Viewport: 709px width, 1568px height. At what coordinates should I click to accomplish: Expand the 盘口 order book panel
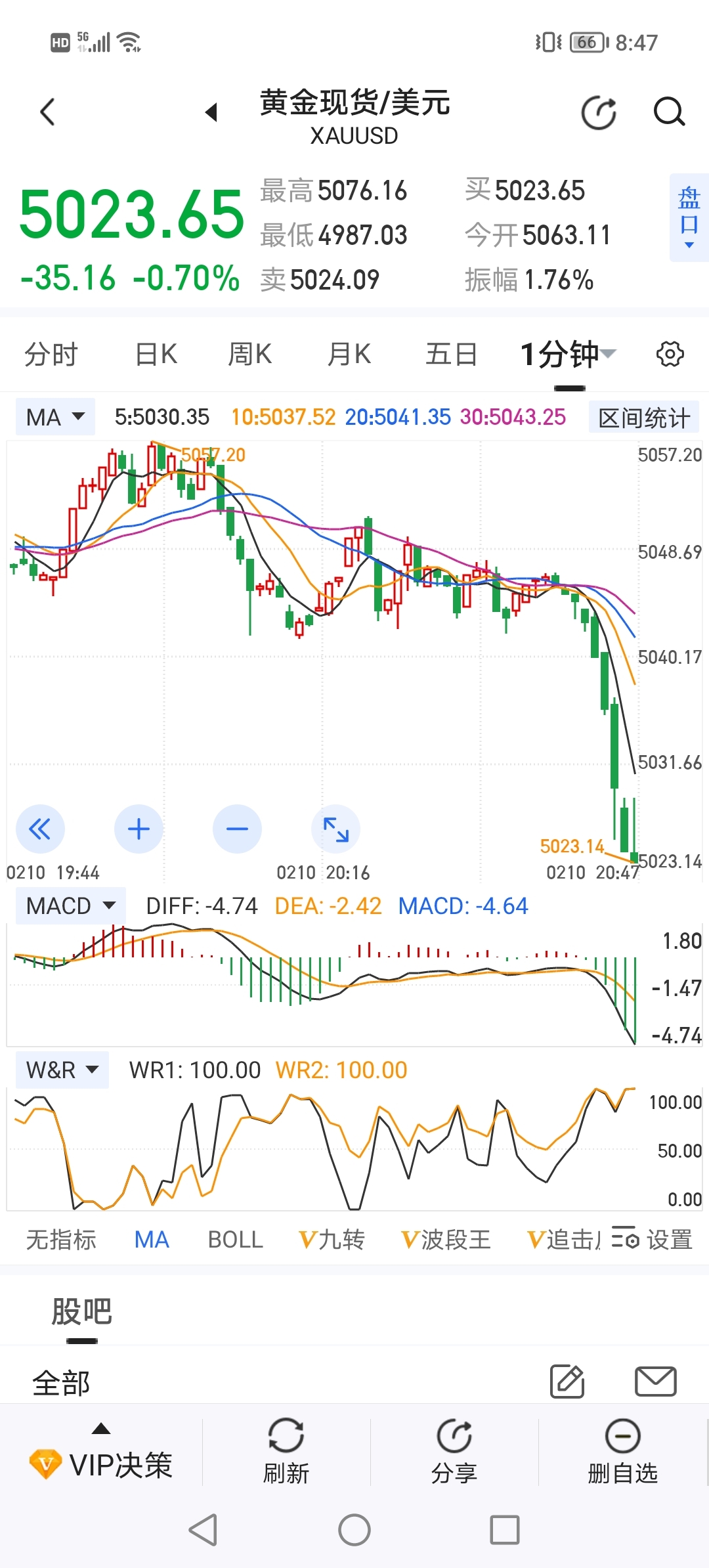coord(689,217)
